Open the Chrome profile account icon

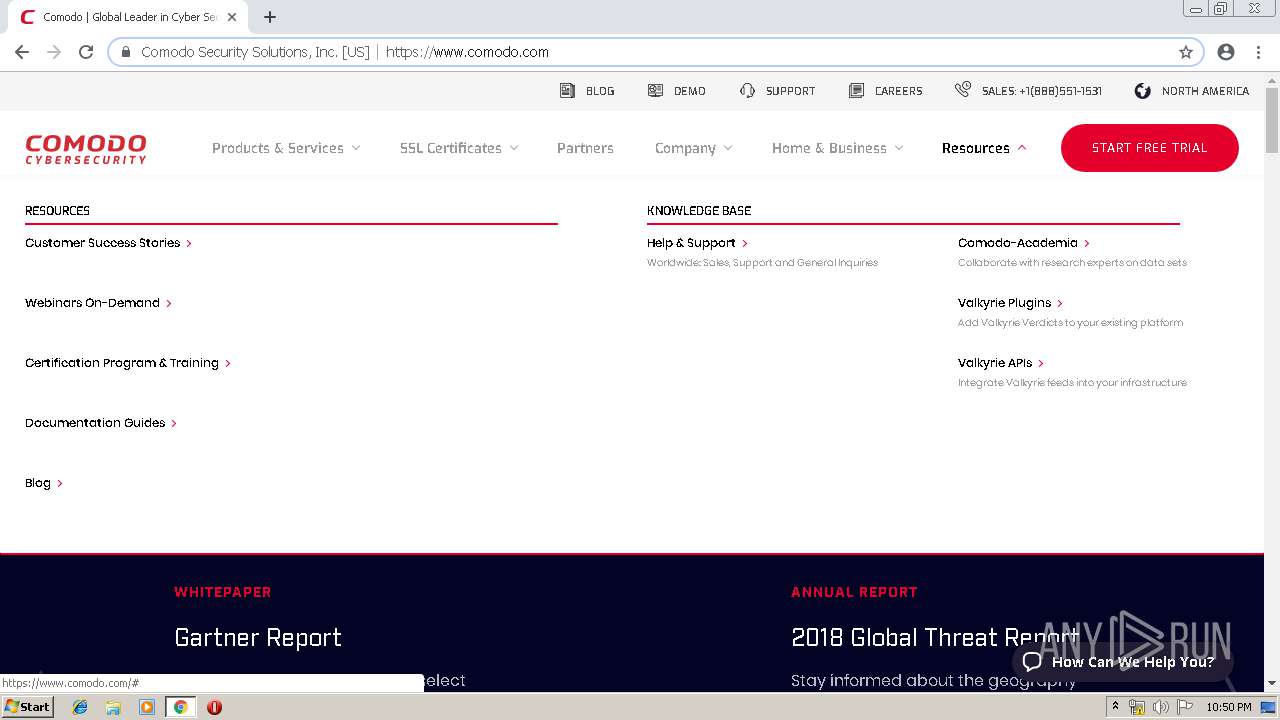1226,52
